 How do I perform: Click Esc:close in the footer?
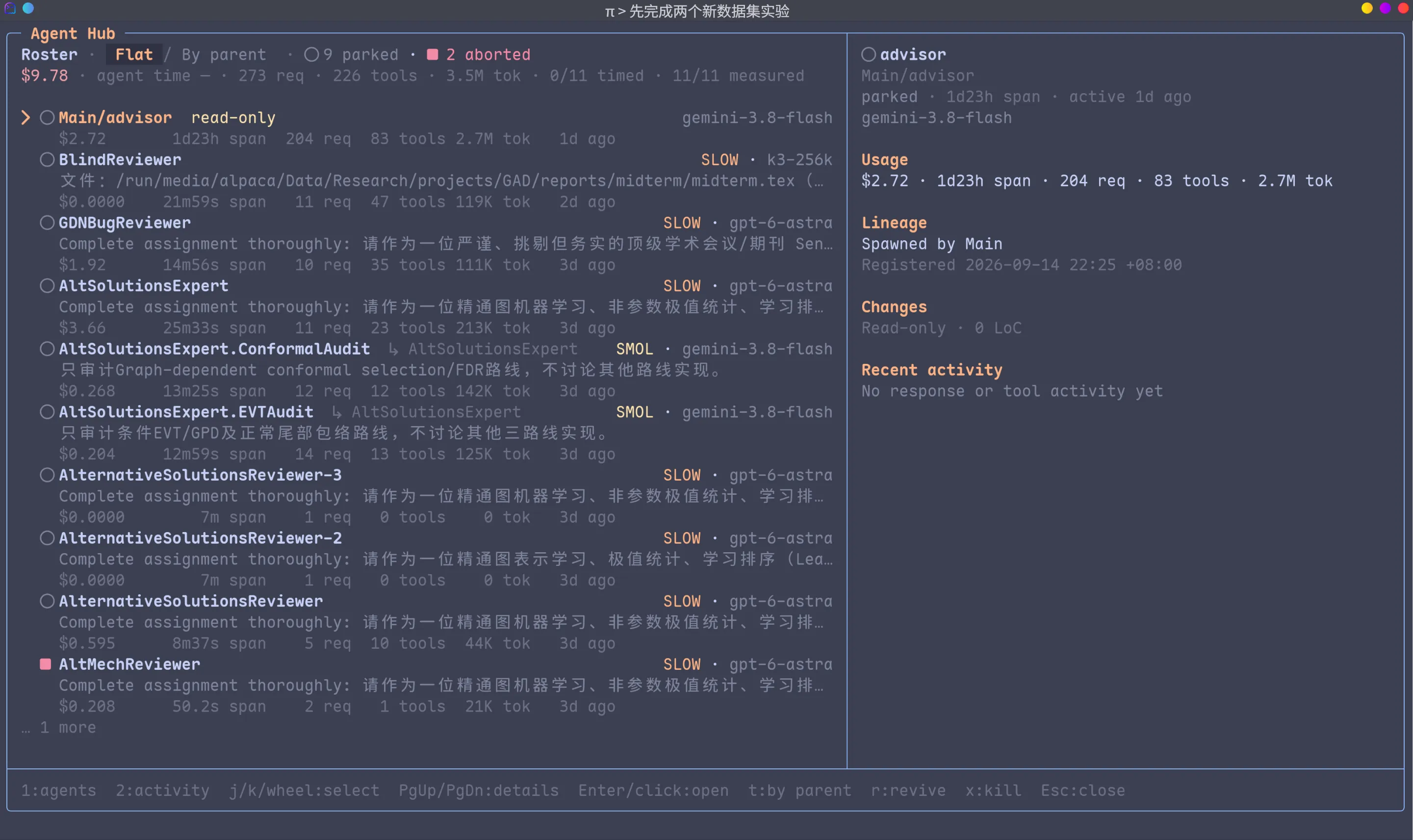point(1083,791)
